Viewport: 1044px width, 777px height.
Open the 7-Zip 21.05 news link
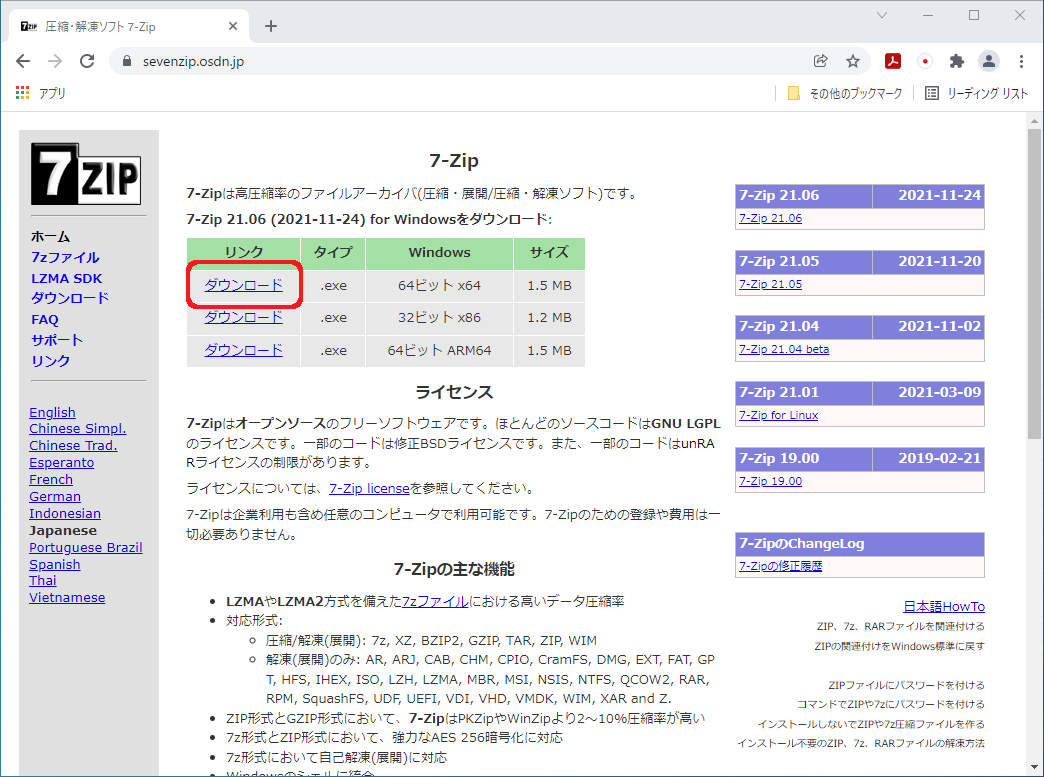coord(770,284)
